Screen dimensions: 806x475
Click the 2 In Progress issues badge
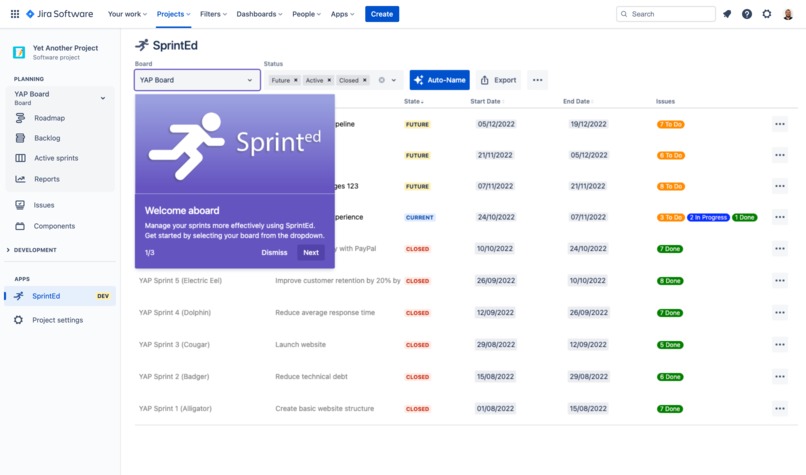tap(708, 217)
